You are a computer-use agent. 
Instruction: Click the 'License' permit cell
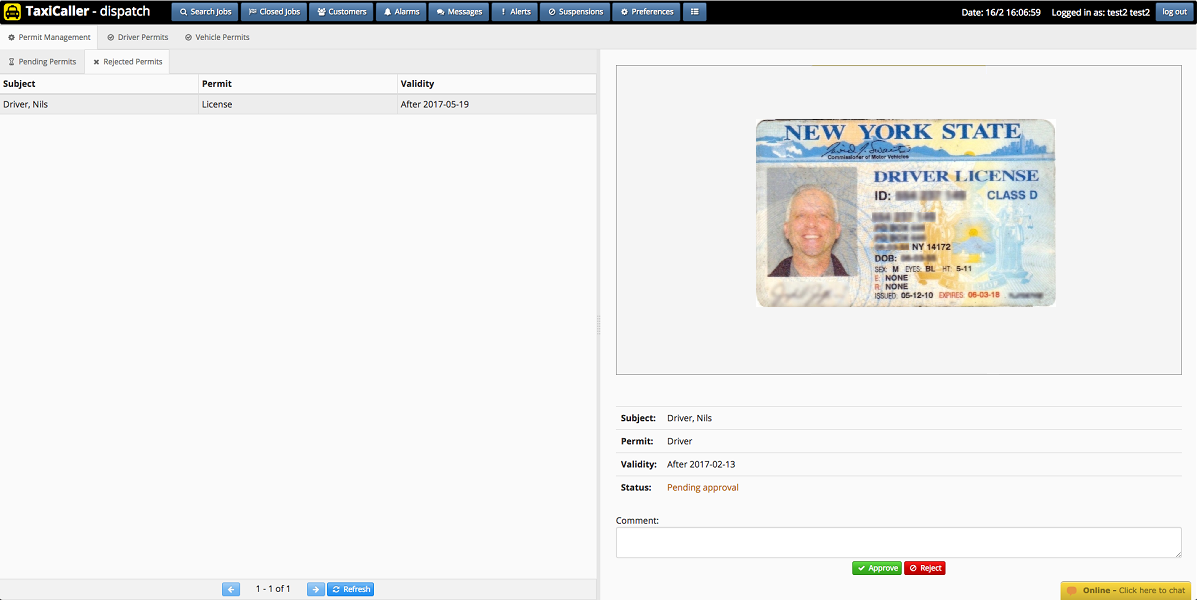pos(298,105)
